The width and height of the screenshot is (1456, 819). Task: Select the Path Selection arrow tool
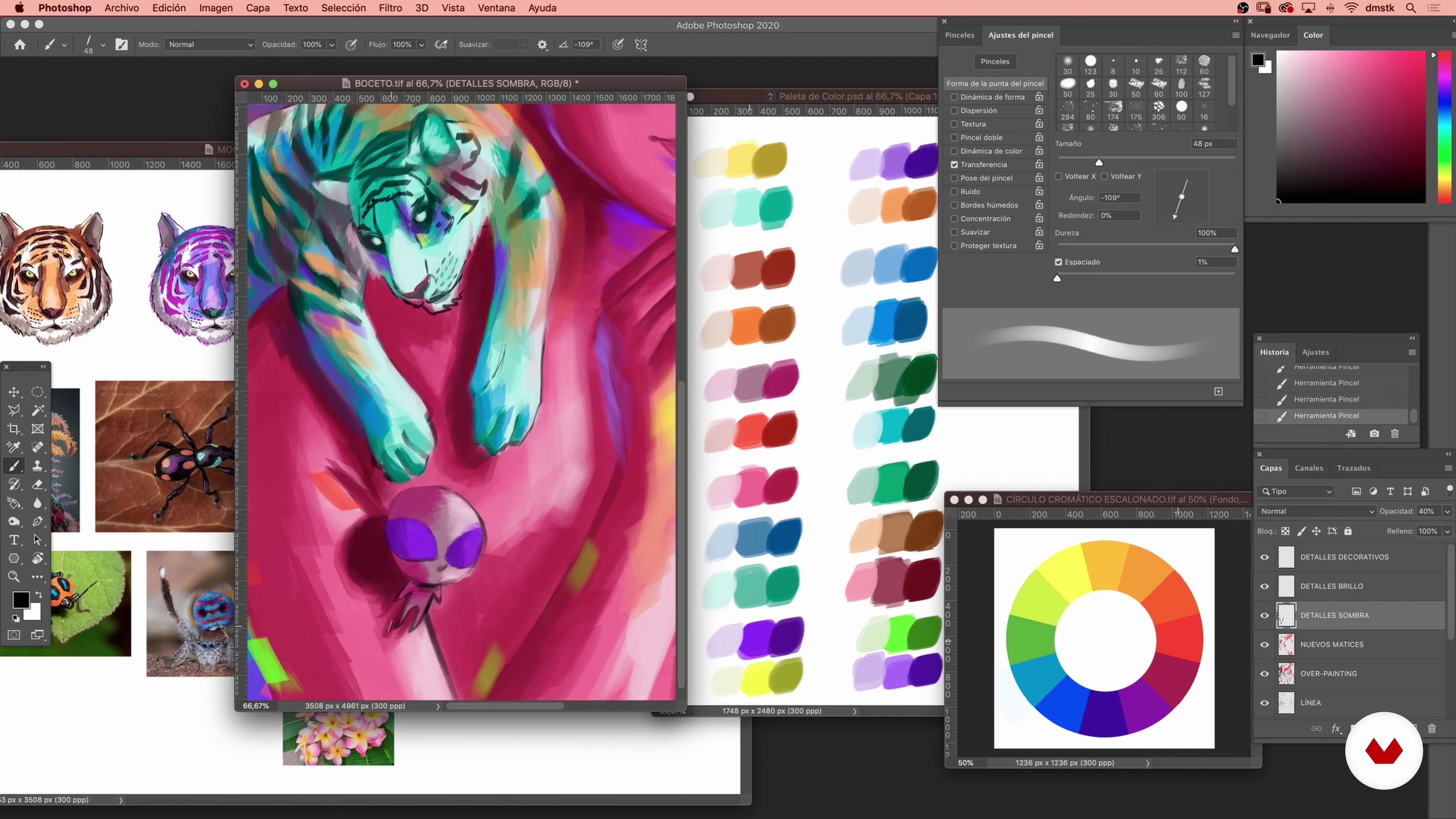point(37,540)
